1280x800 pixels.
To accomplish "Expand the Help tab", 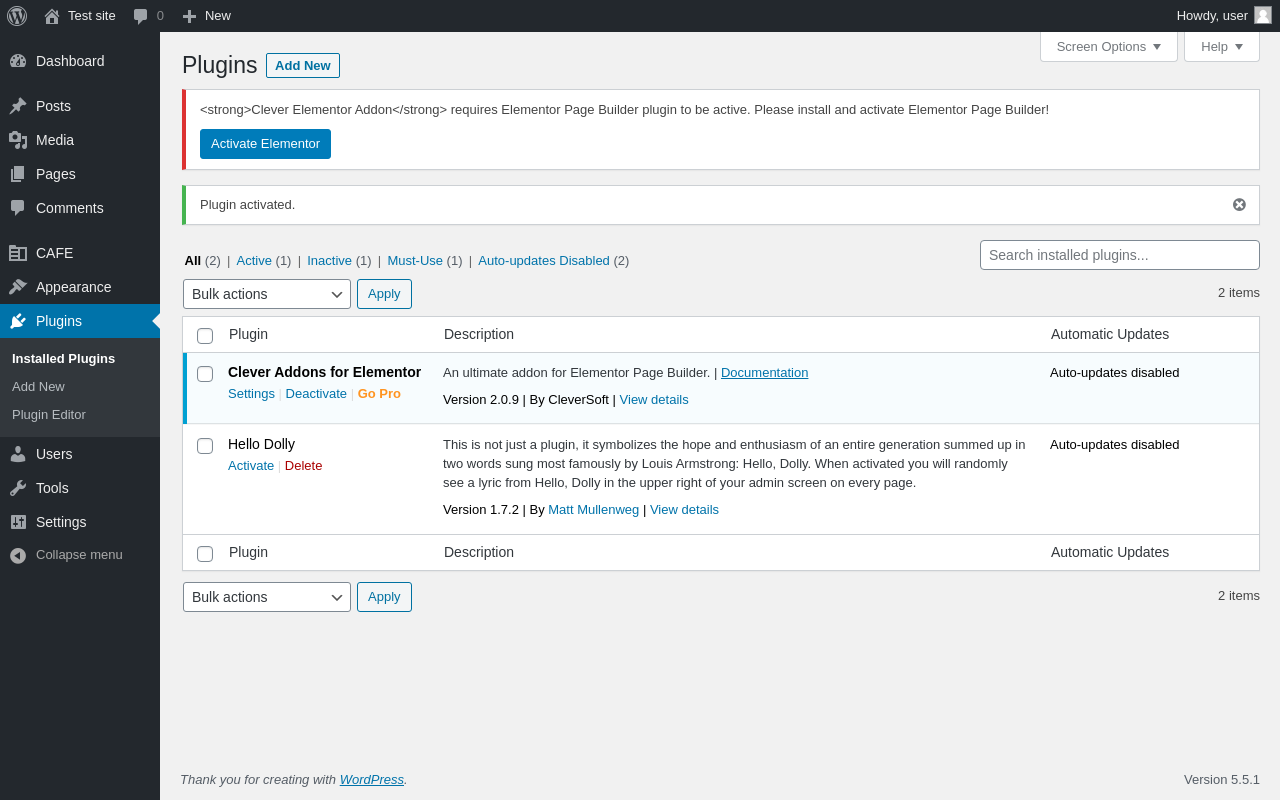I will [1221, 46].
